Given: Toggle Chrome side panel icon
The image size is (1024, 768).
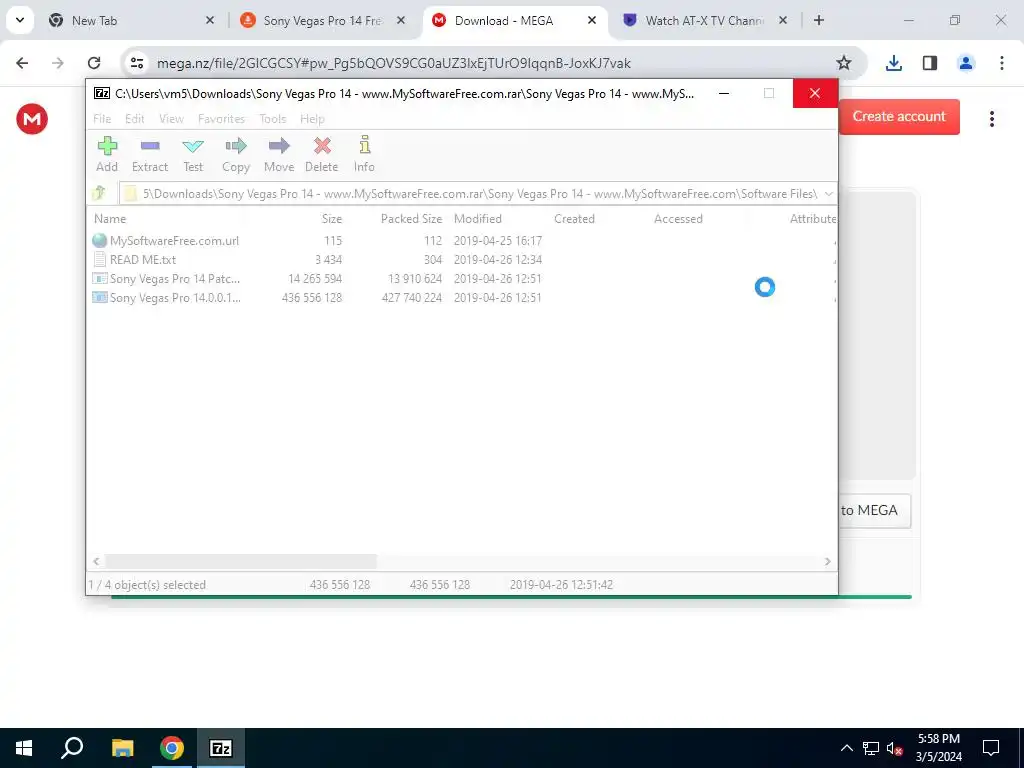Looking at the screenshot, I should tap(929, 63).
